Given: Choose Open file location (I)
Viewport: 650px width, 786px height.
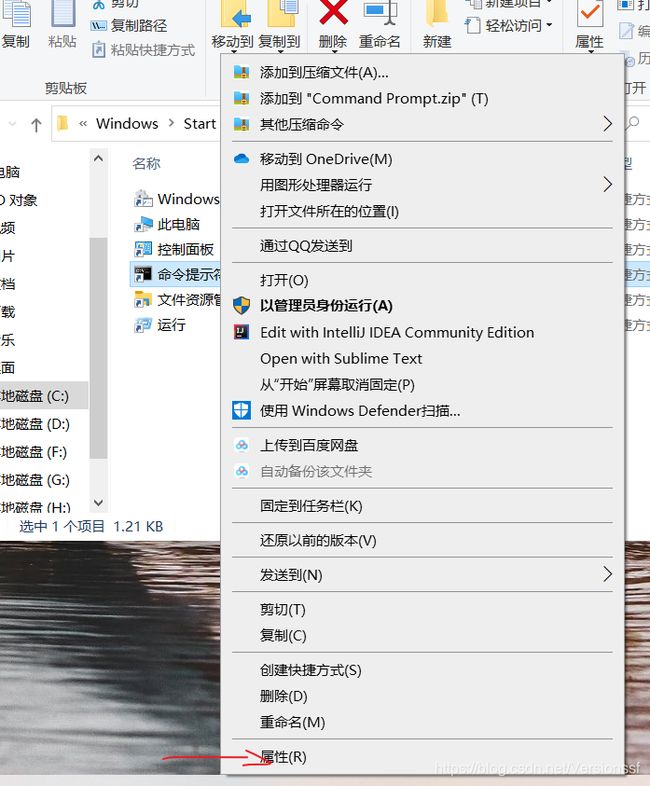Looking at the screenshot, I should pos(422,211).
